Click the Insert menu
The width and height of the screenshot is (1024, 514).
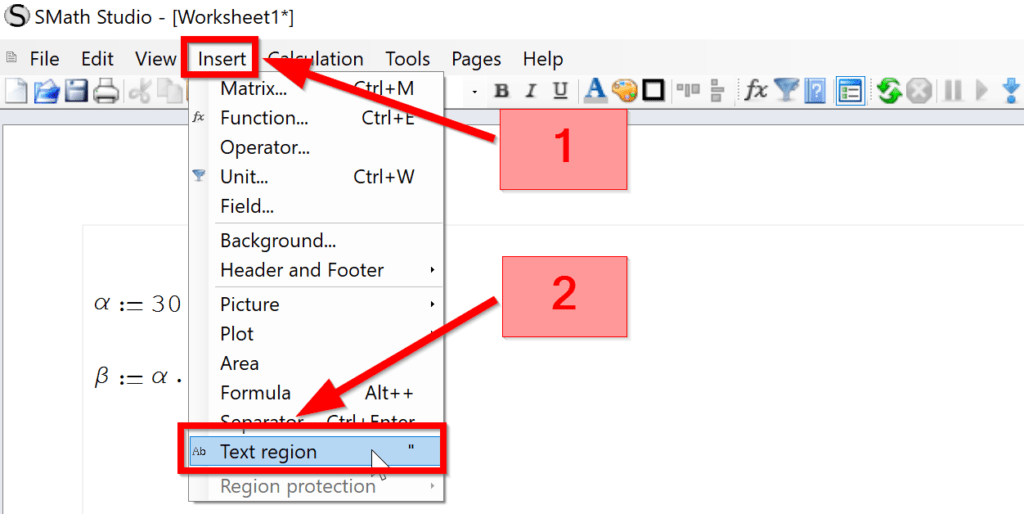point(222,59)
